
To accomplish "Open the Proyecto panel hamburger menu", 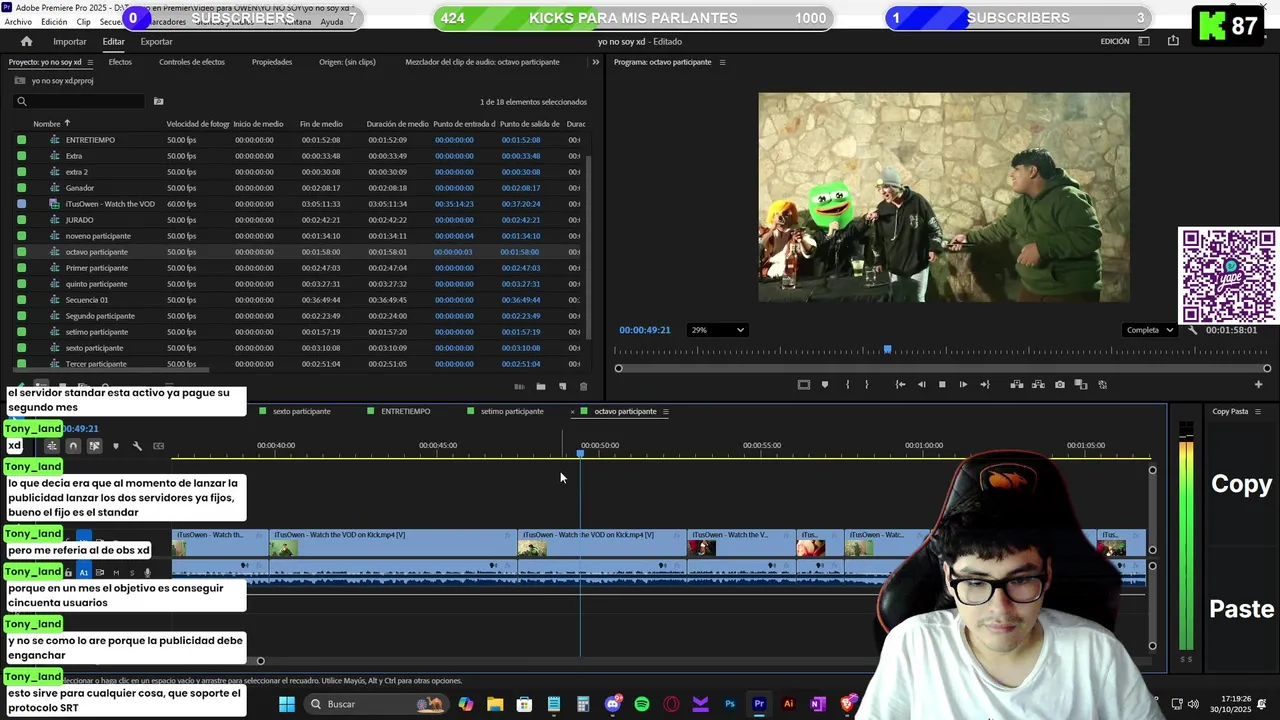I will [91, 62].
